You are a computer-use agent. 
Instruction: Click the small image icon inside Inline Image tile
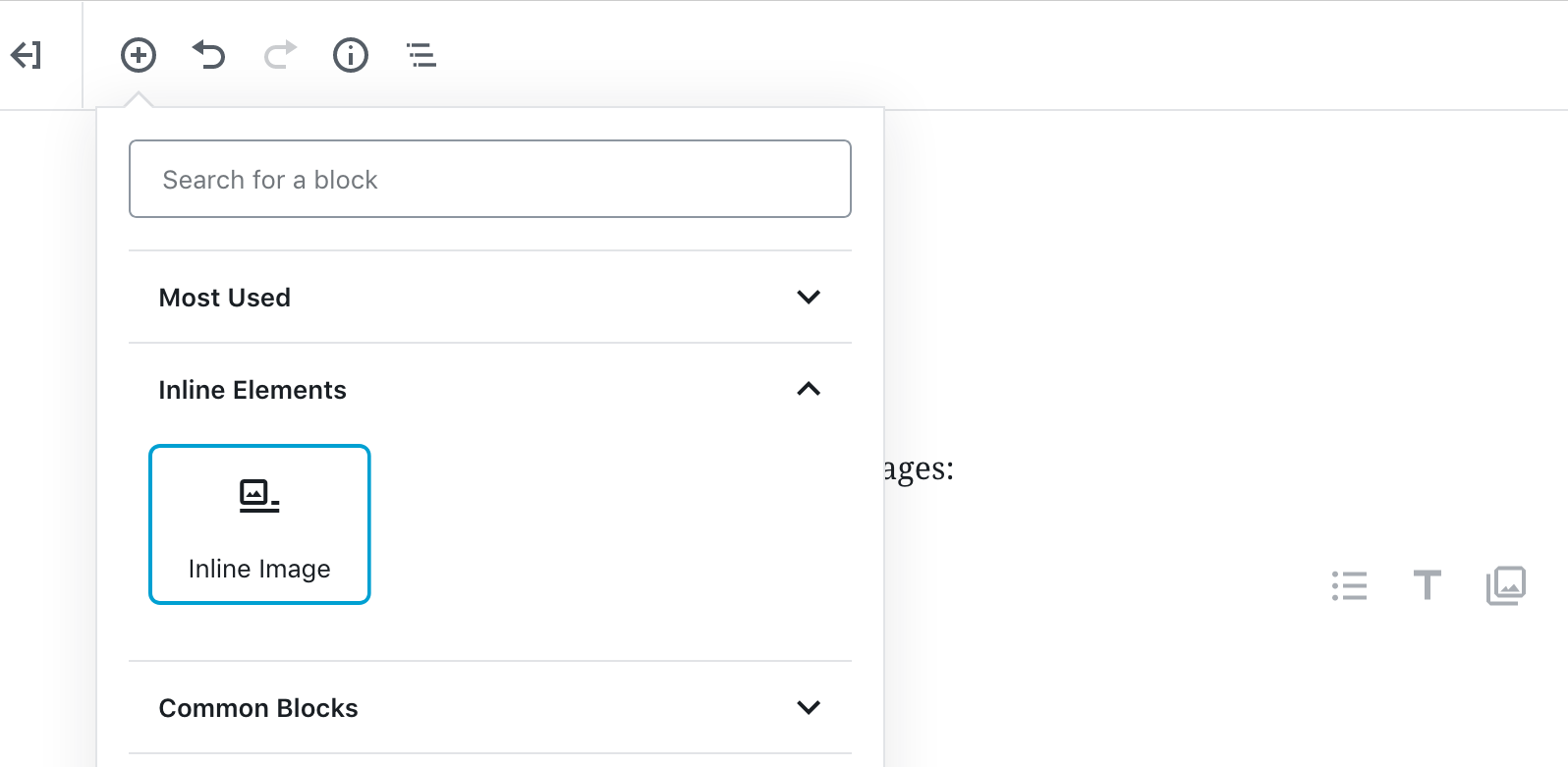258,494
